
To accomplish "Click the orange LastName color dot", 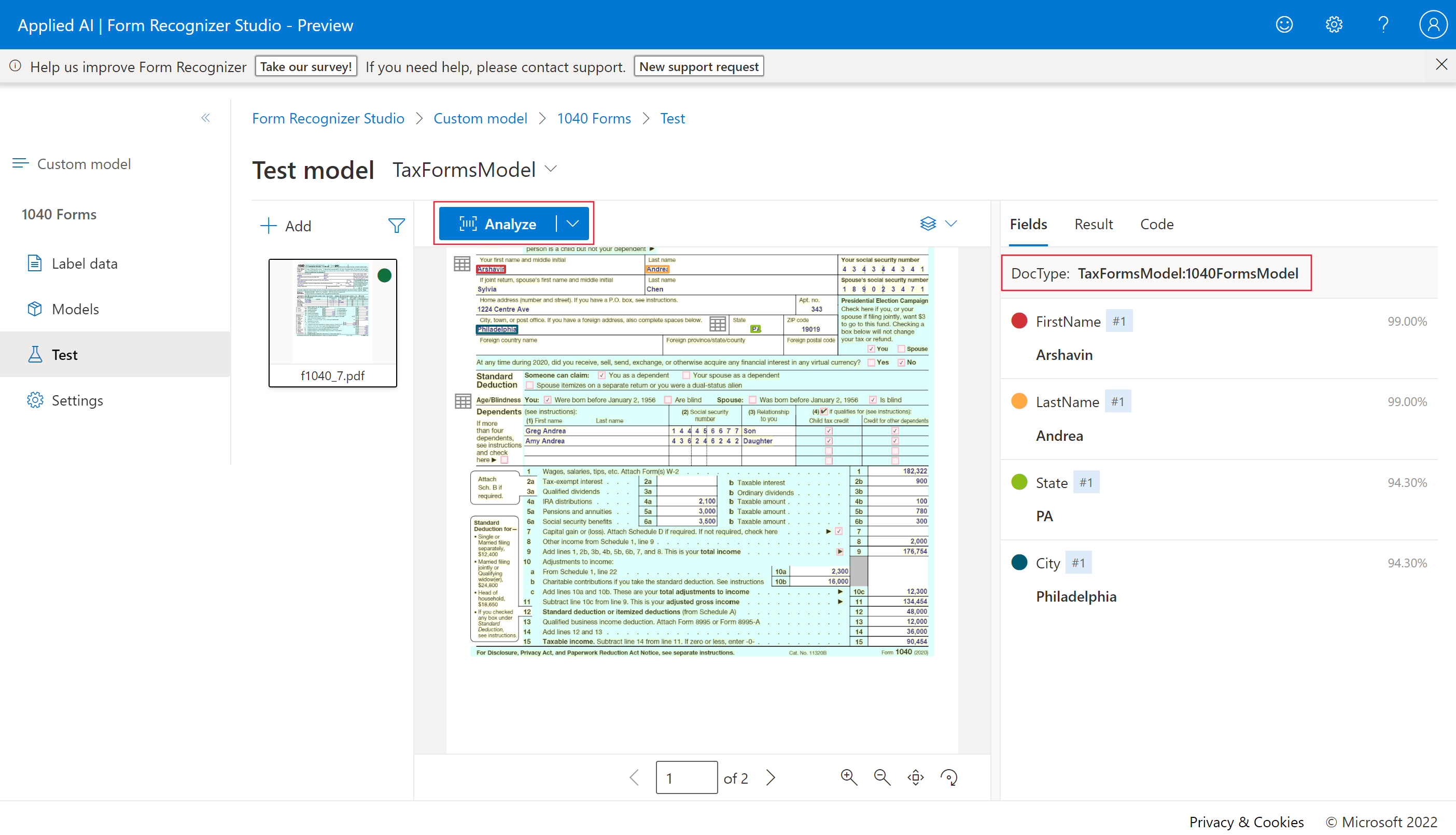I will click(1019, 401).
